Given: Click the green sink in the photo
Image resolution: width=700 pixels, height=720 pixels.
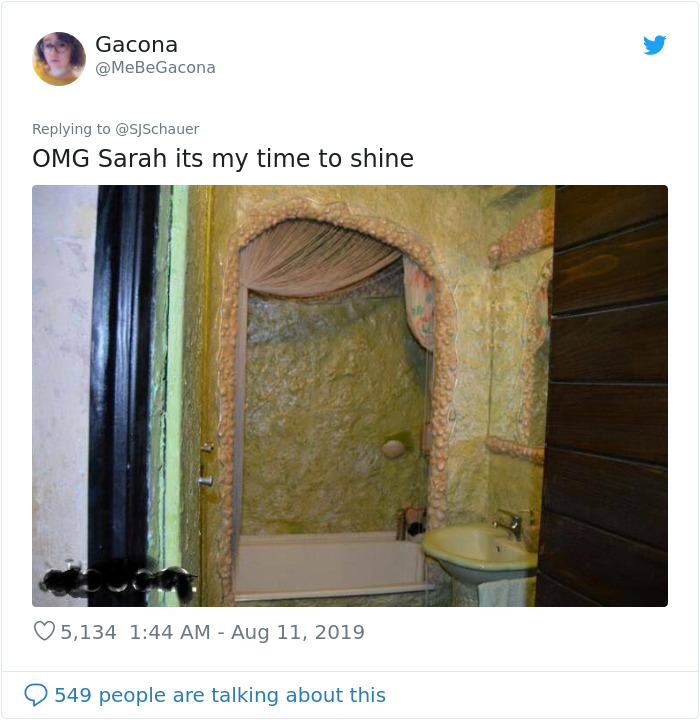Looking at the screenshot, I should [x=478, y=549].
